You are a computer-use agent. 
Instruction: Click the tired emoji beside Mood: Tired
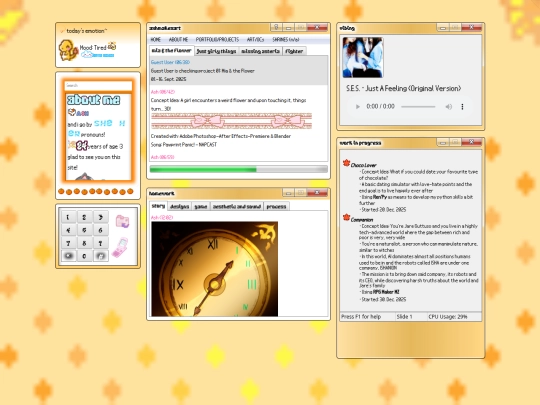coord(112,46)
